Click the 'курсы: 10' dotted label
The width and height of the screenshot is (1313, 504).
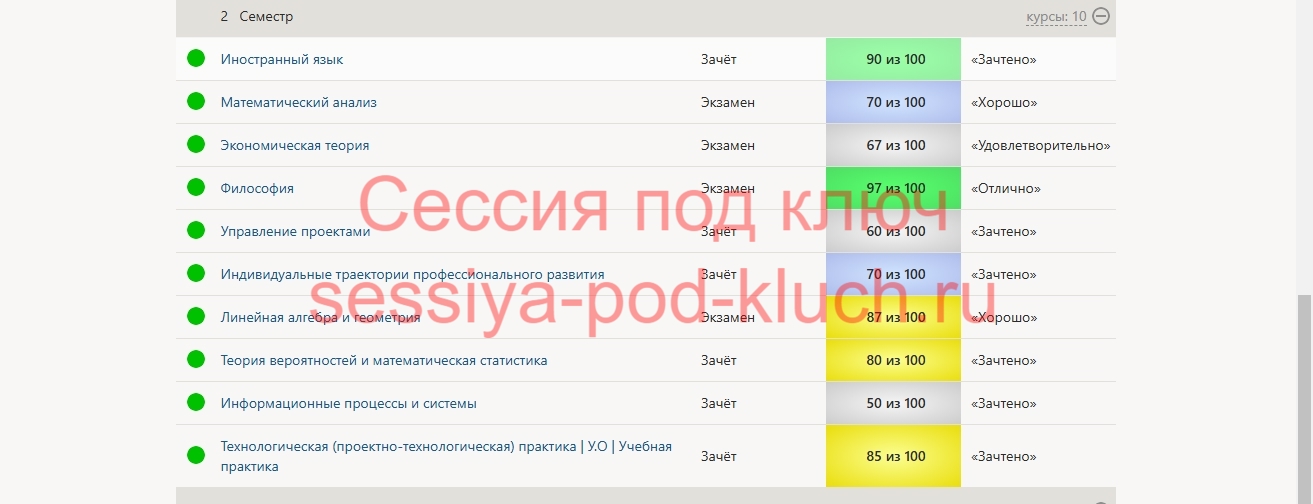click(x=1056, y=17)
